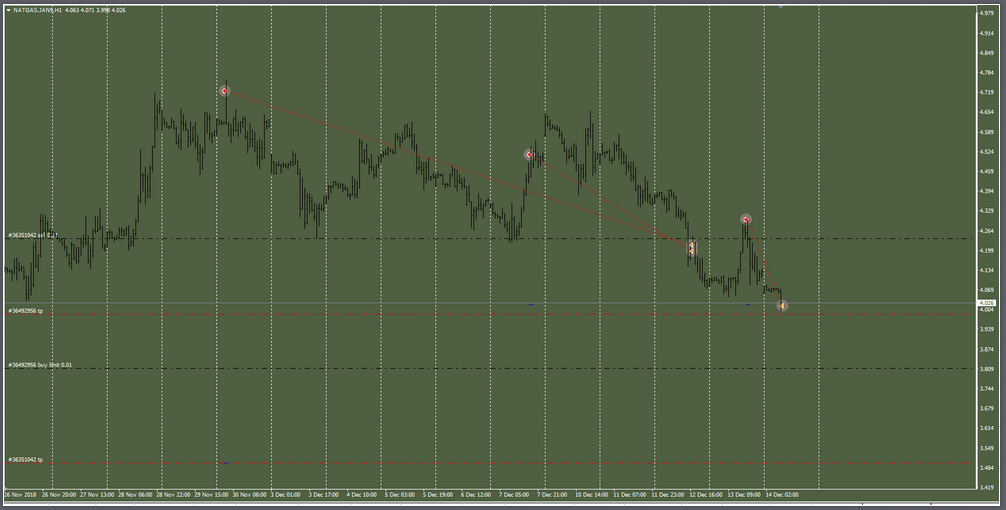
Task: Click the trade close marker at the latest candle
Action: click(782, 306)
